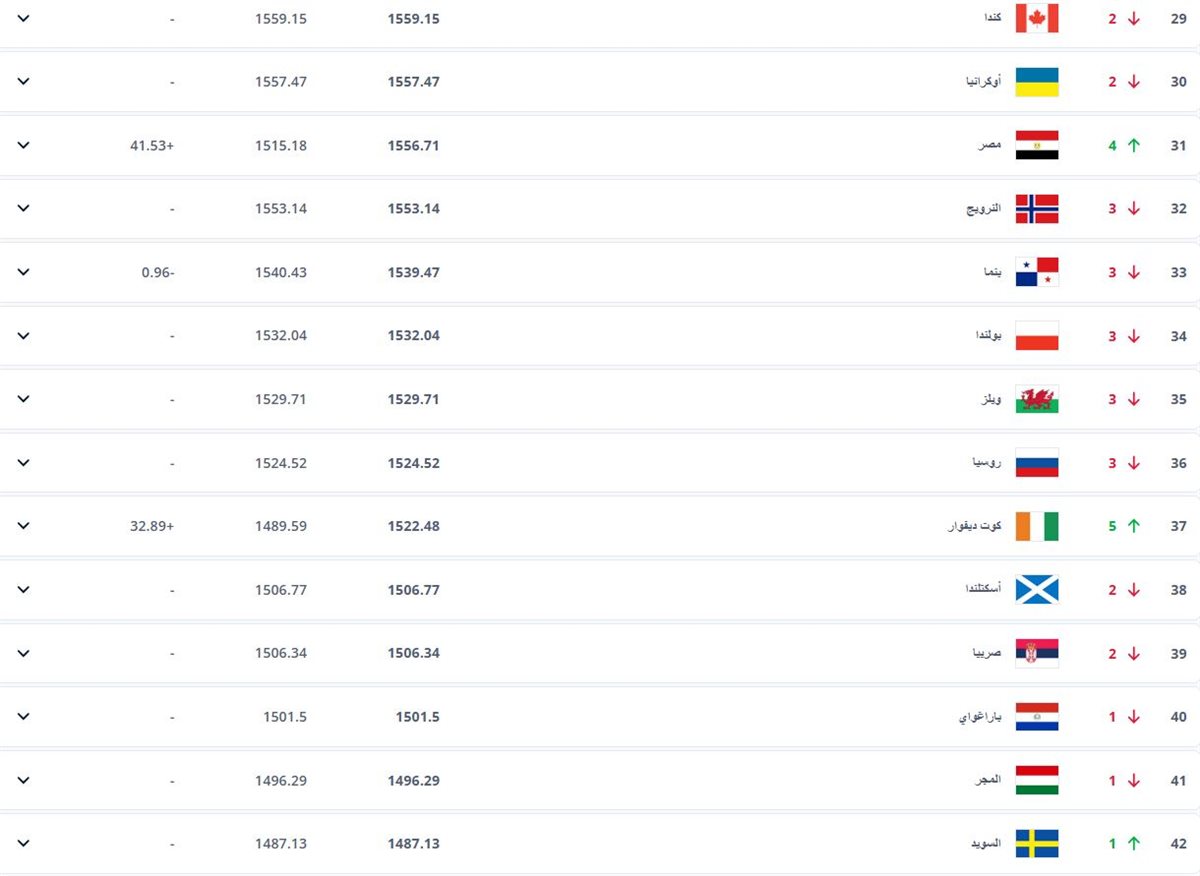Click the Panama flag icon

(1037, 272)
